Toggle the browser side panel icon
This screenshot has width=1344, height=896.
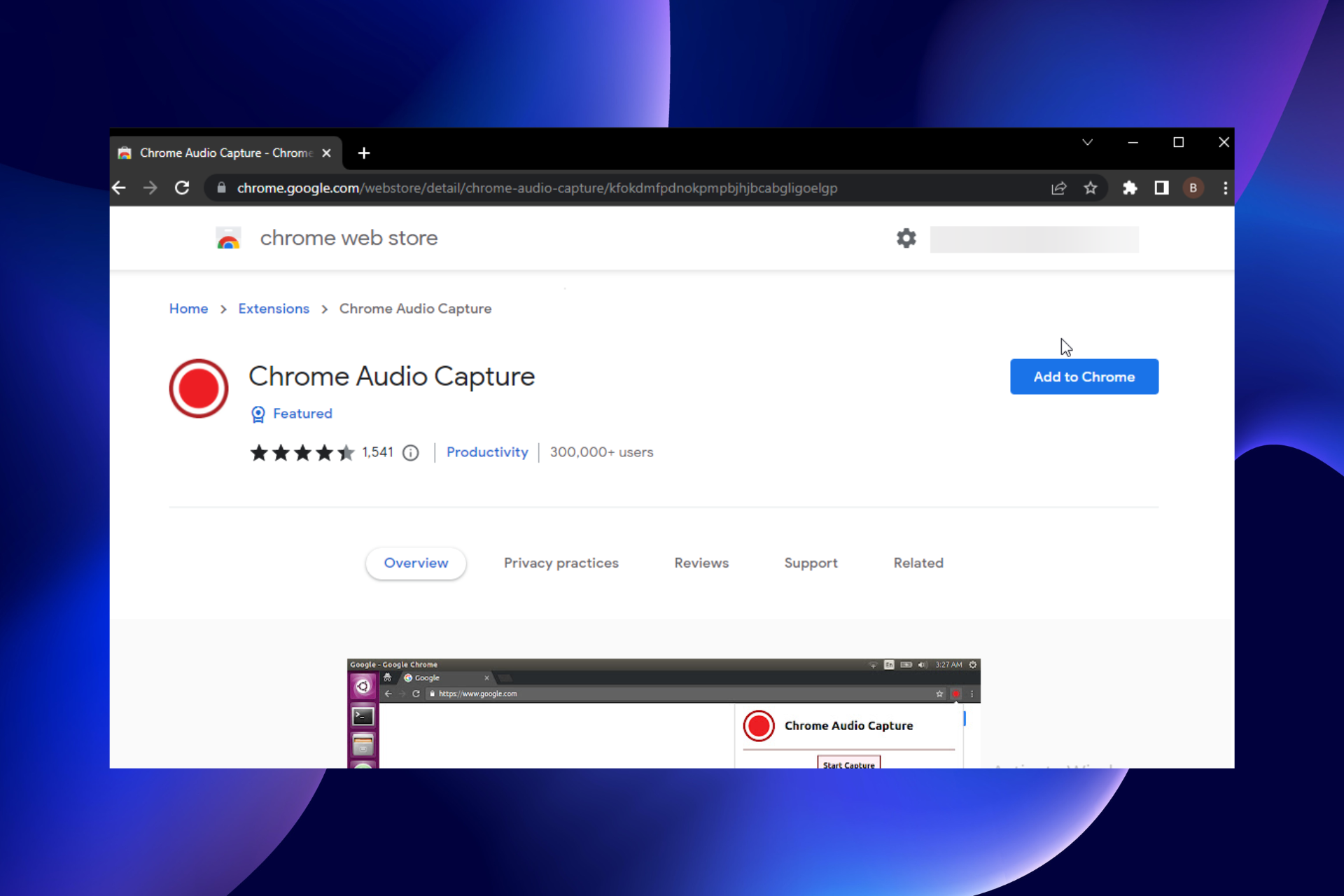[x=1162, y=188]
